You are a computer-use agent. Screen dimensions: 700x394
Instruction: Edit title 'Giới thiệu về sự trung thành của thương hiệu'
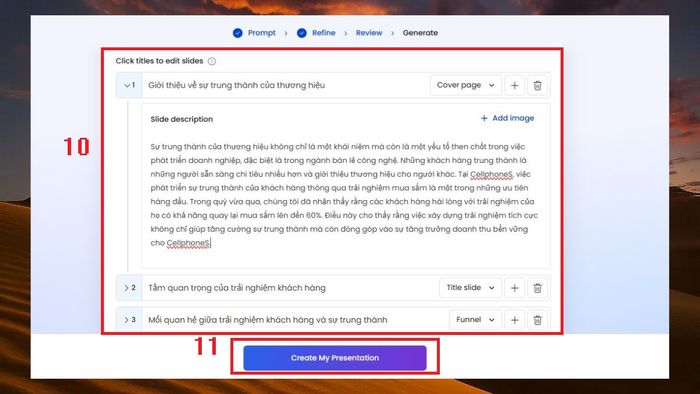pos(237,85)
